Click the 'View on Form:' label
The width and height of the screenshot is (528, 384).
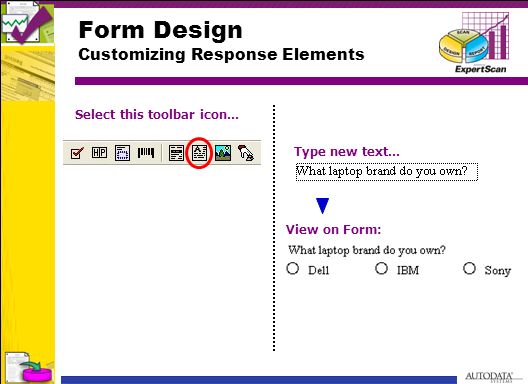click(x=333, y=230)
